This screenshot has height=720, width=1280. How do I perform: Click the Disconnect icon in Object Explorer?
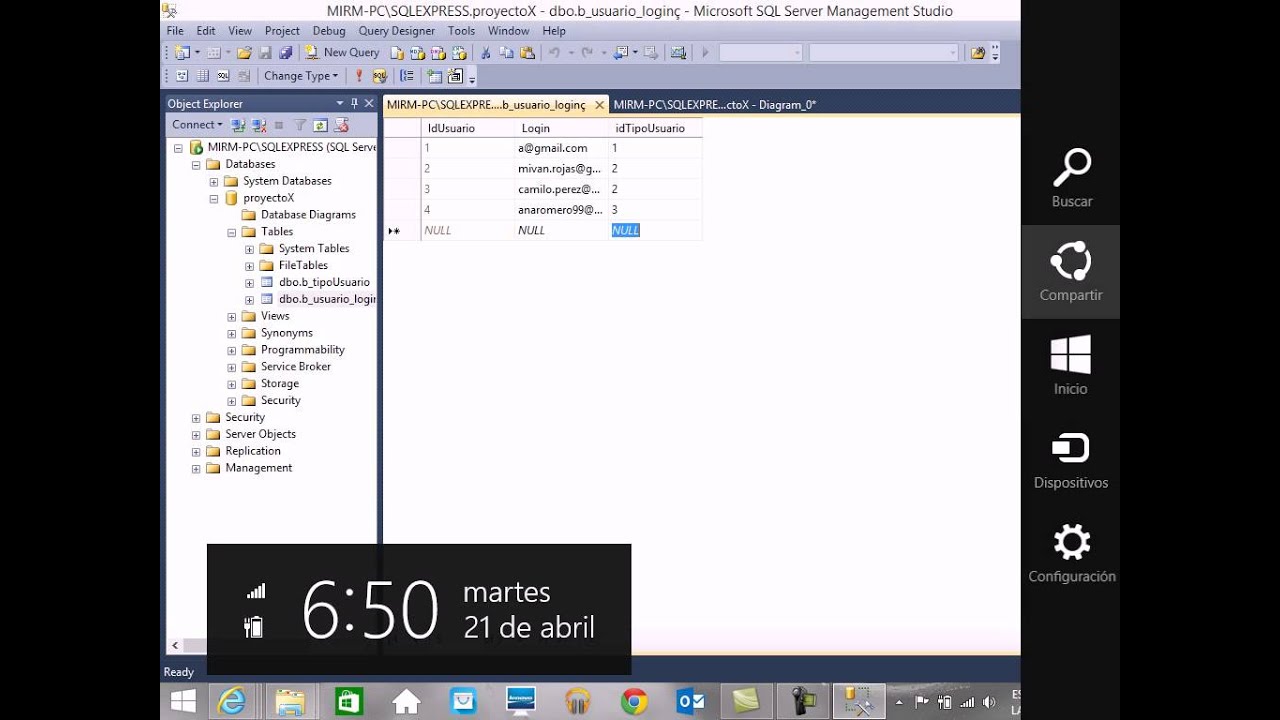259,125
